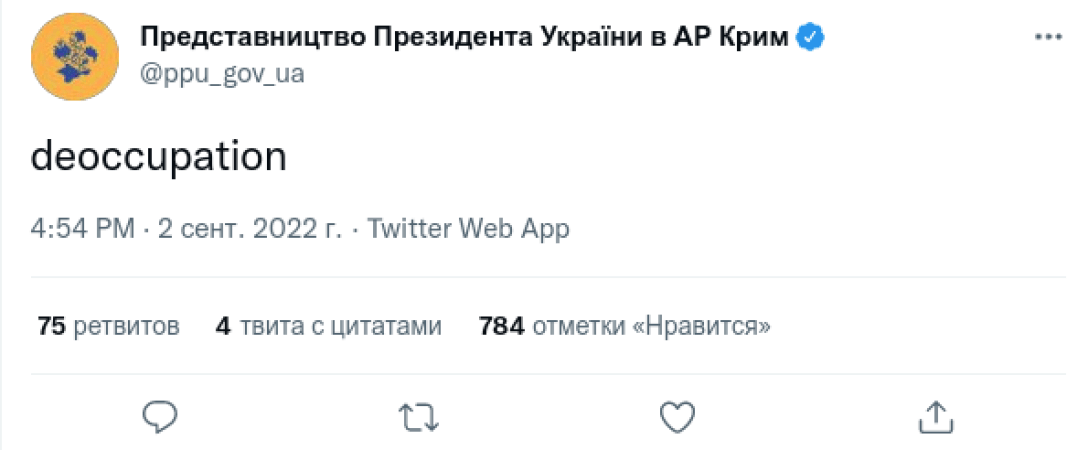
Task: Reply to the deoccupation tweet
Action: pyautogui.click(x=160, y=416)
